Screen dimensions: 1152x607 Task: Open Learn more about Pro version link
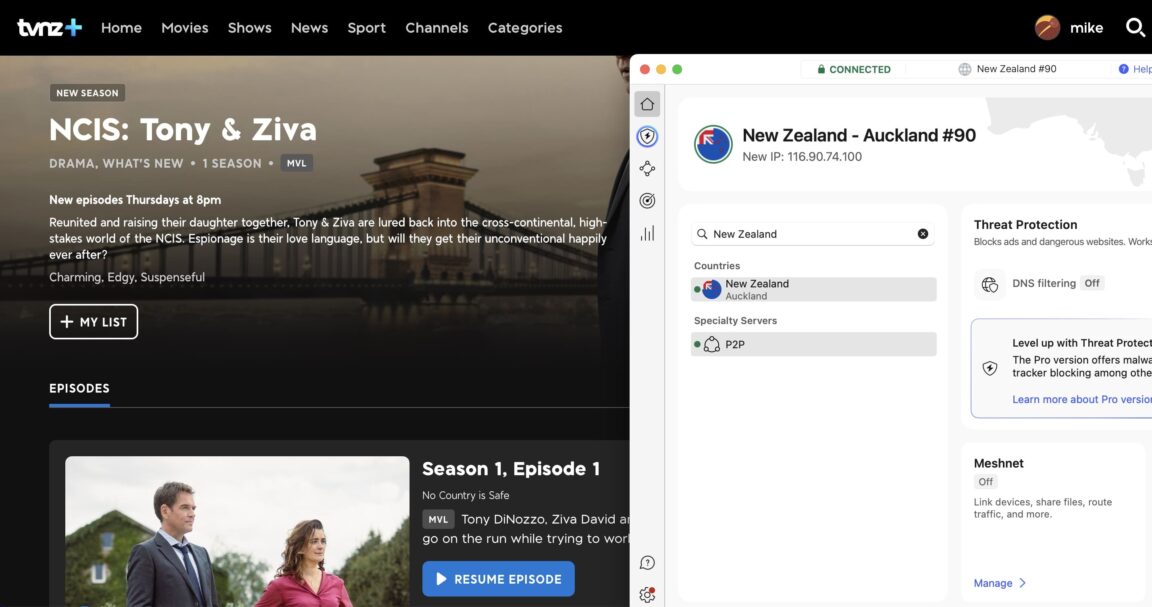click(x=1081, y=399)
